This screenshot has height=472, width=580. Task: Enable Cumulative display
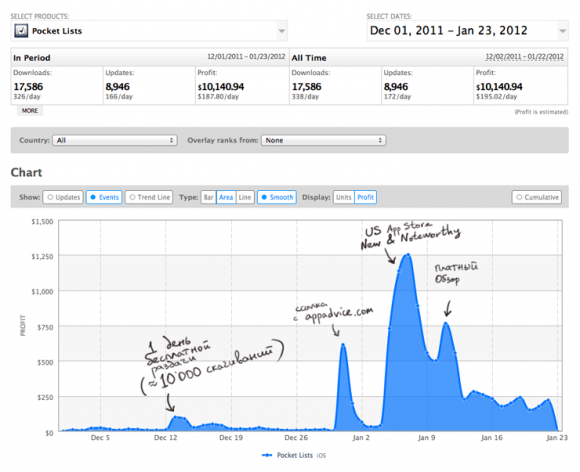point(537,197)
